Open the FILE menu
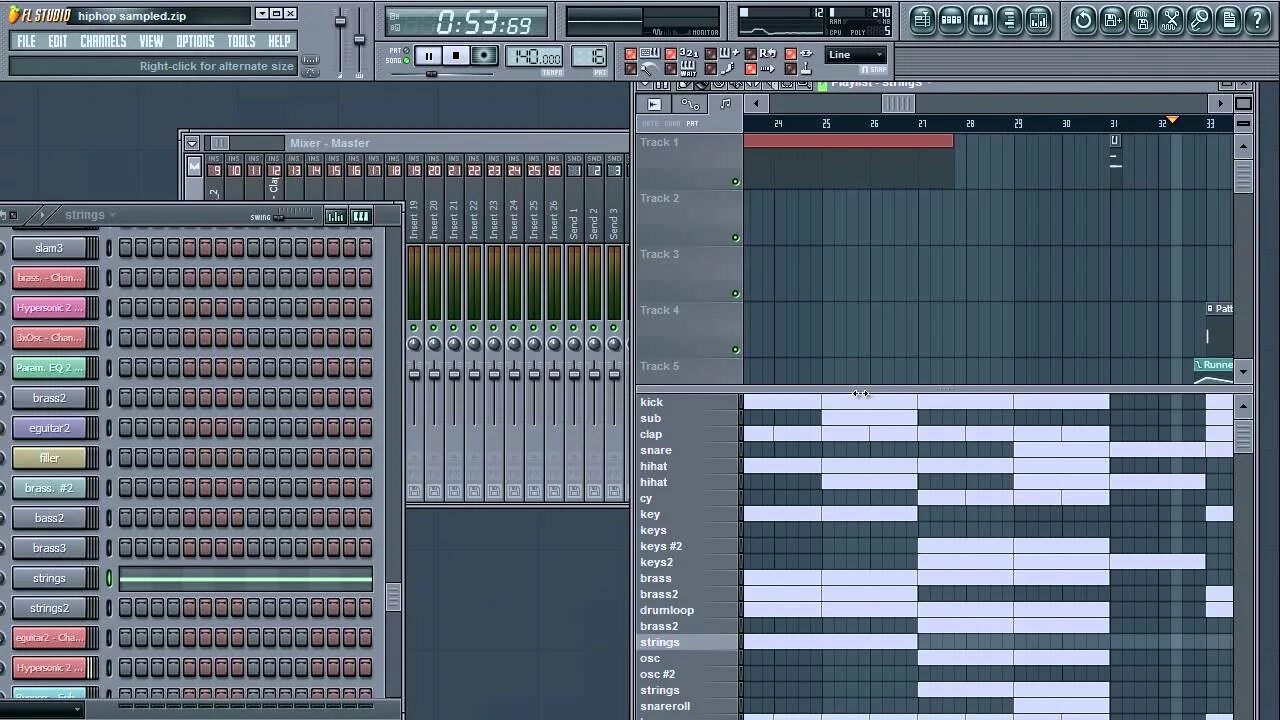This screenshot has width=1280, height=720. [27, 41]
